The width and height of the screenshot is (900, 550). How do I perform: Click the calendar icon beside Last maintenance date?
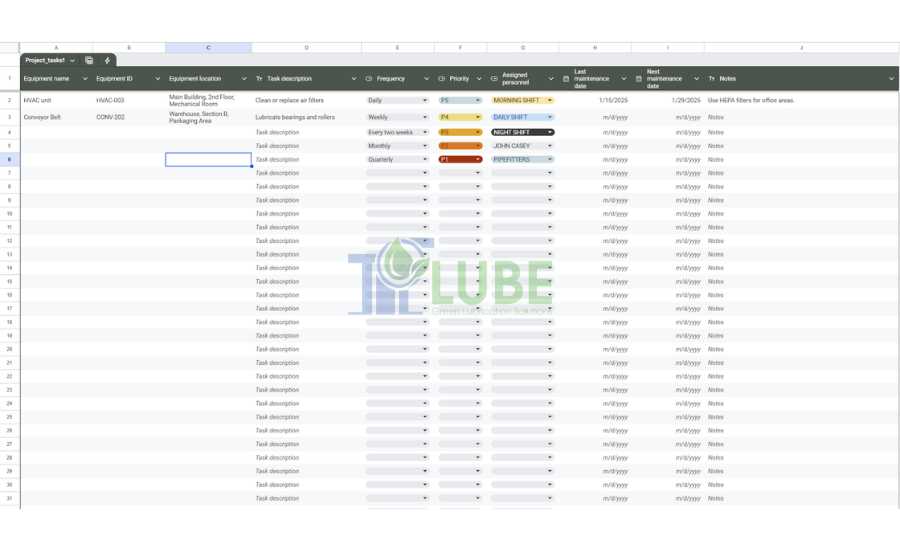tap(566, 79)
